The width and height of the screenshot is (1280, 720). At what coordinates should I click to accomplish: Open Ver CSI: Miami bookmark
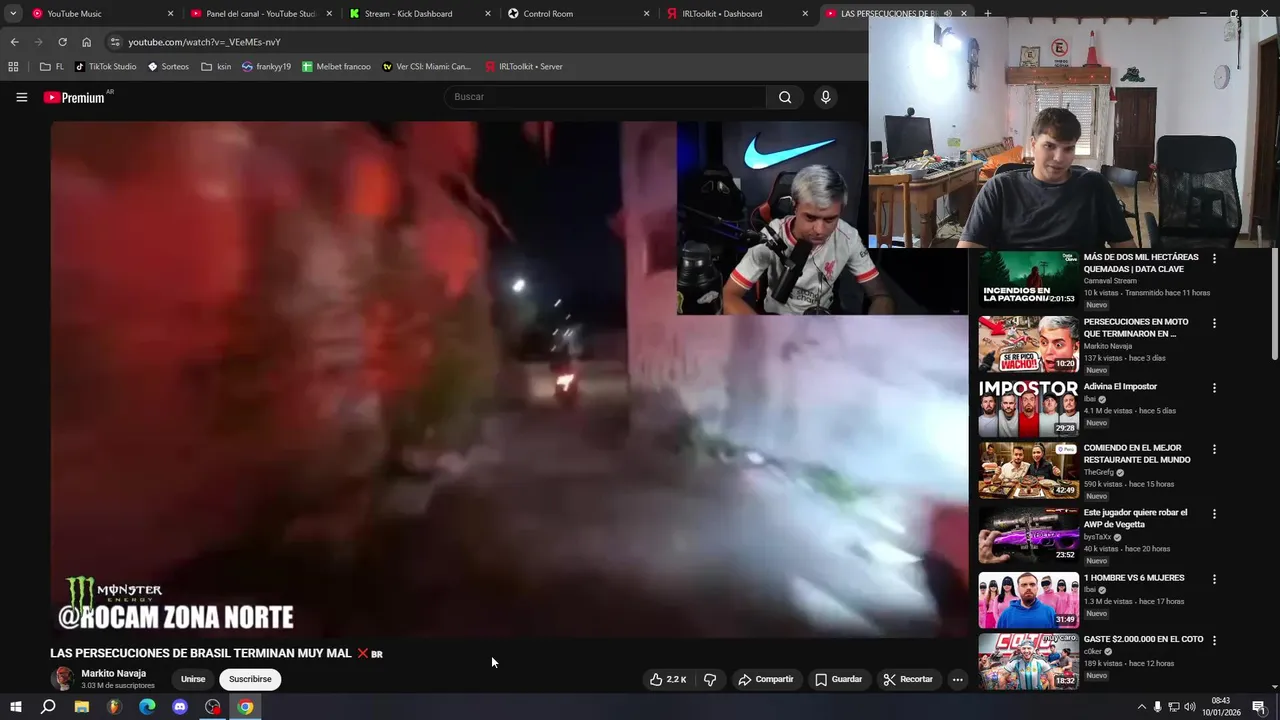point(427,67)
